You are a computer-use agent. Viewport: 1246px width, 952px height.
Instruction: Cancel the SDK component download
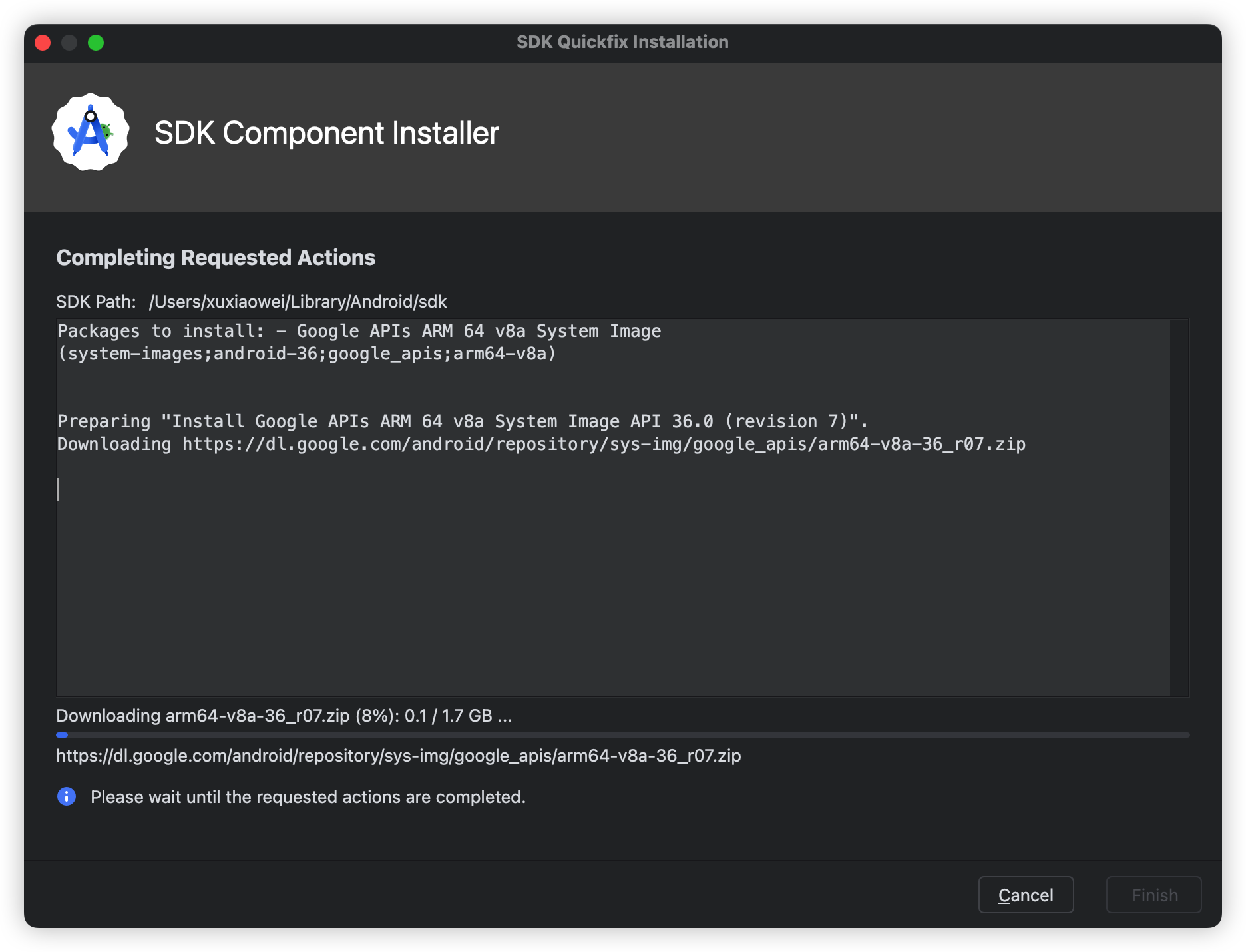pos(1025,895)
